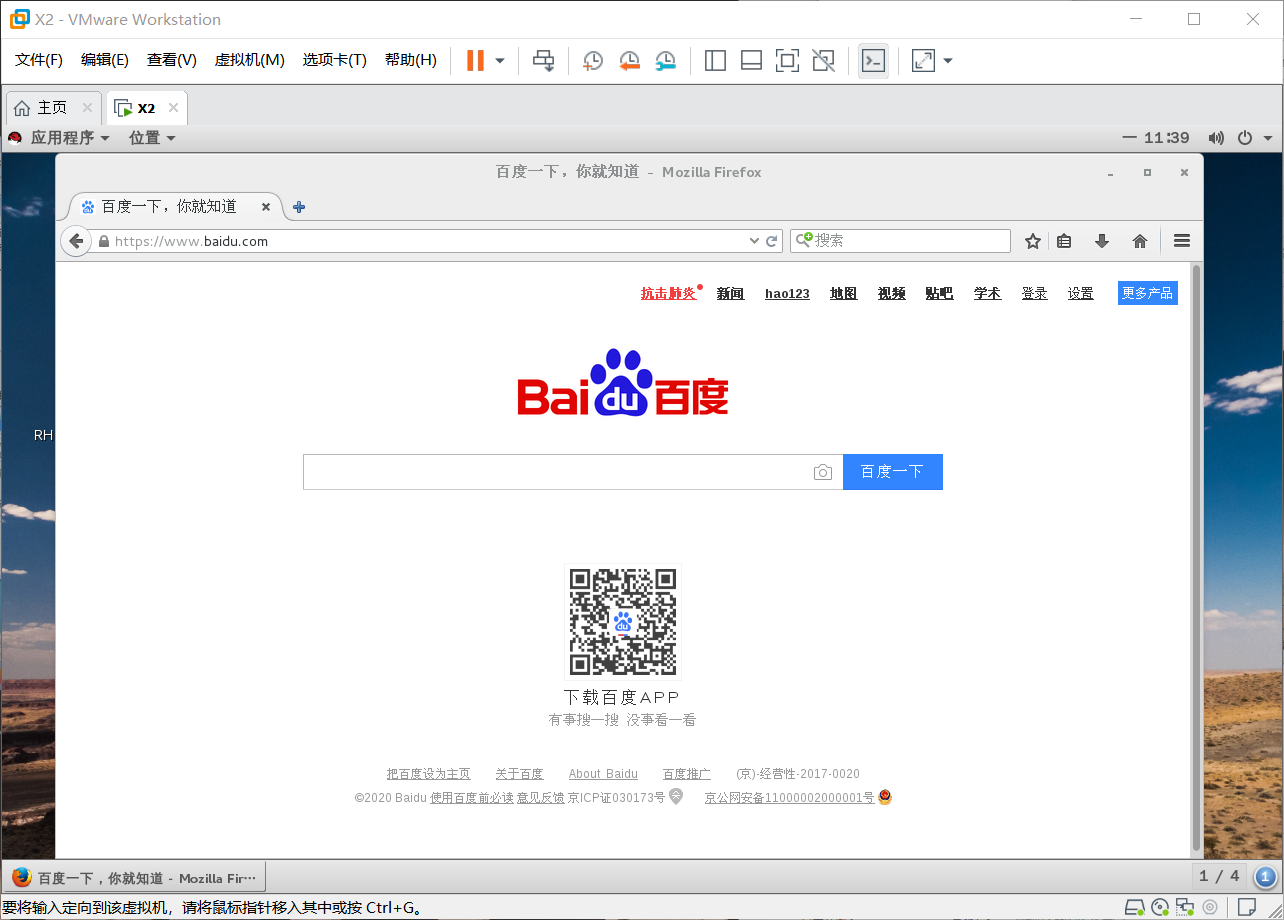Open the 文件(F) menu

click(x=39, y=60)
